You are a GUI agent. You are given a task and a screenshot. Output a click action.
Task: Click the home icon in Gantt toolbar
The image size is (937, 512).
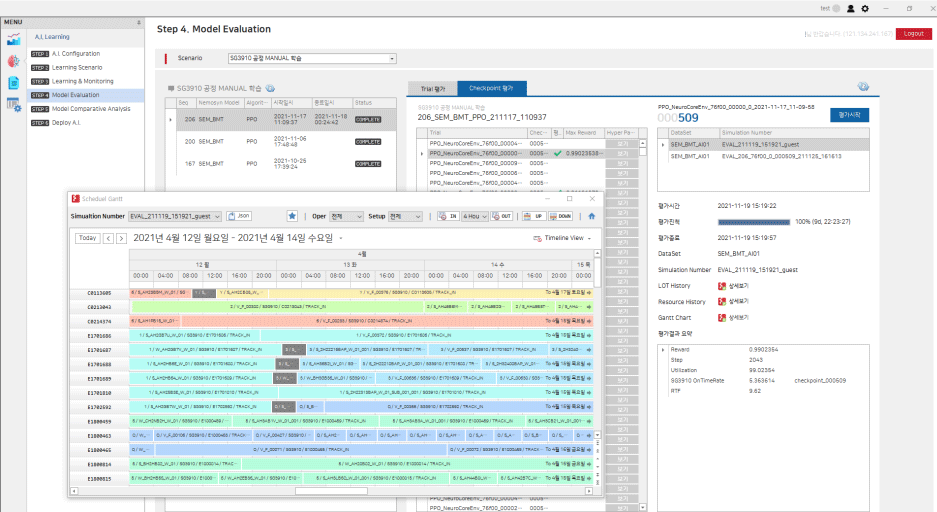pos(592,215)
